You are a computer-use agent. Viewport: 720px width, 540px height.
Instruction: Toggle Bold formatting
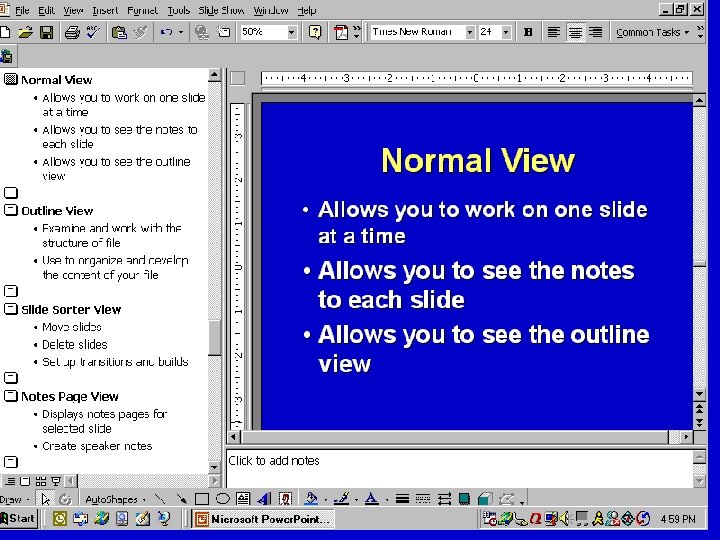click(528, 32)
